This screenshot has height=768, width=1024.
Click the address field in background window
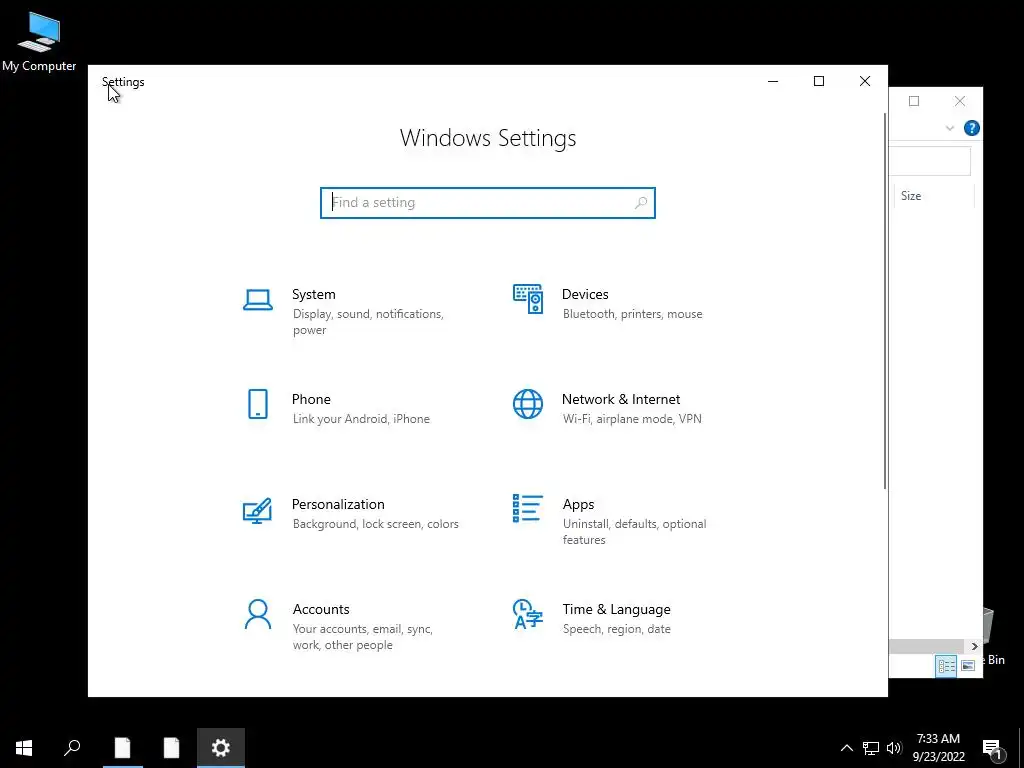coord(930,161)
